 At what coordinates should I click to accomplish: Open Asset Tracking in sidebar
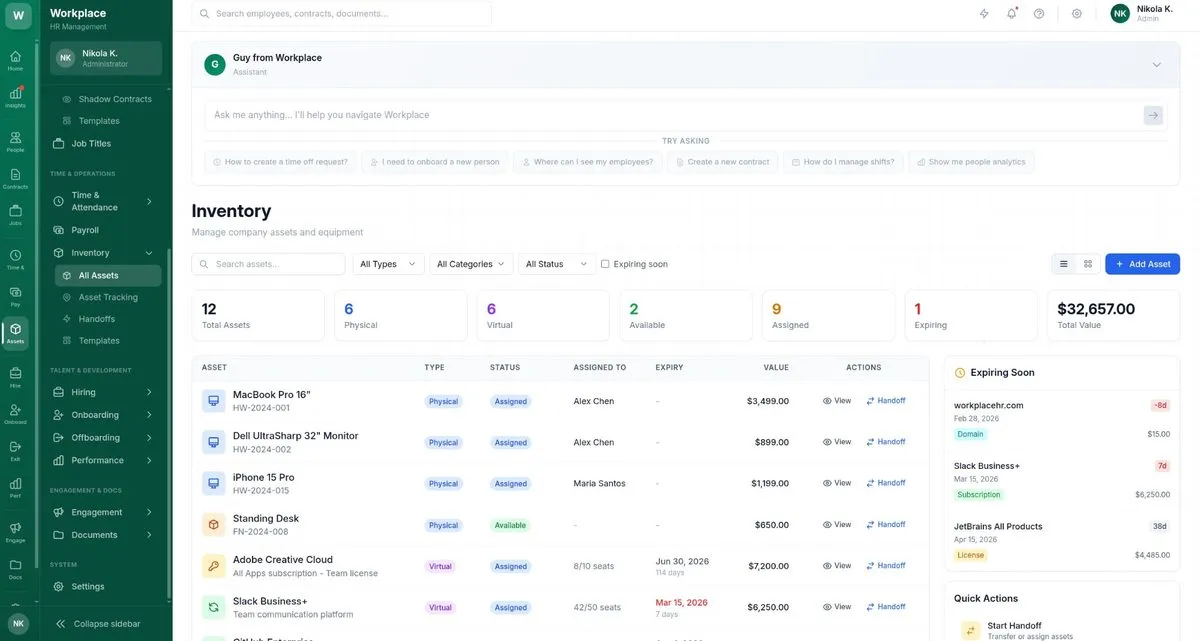[108, 297]
